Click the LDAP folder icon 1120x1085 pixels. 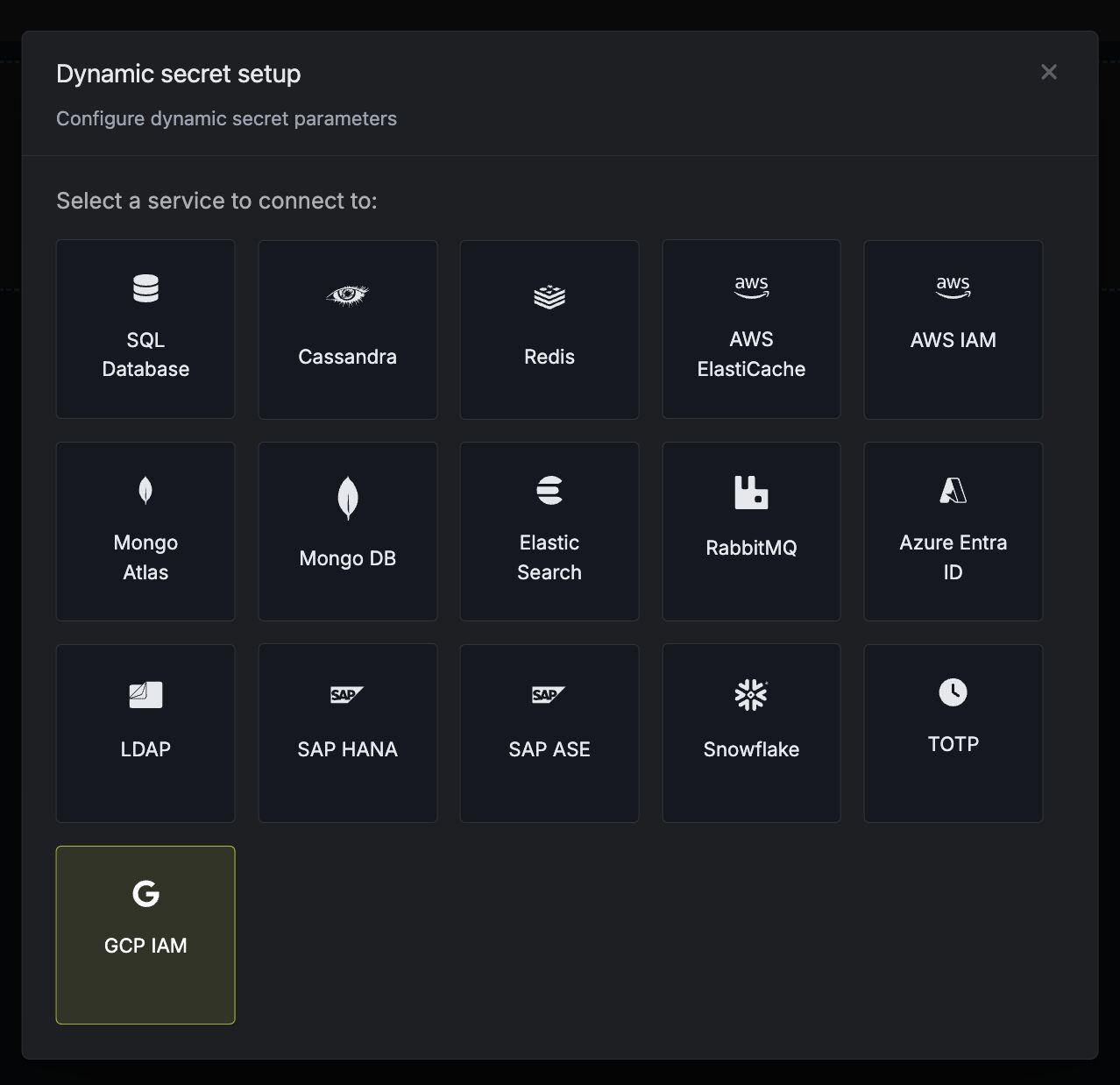tap(145, 695)
